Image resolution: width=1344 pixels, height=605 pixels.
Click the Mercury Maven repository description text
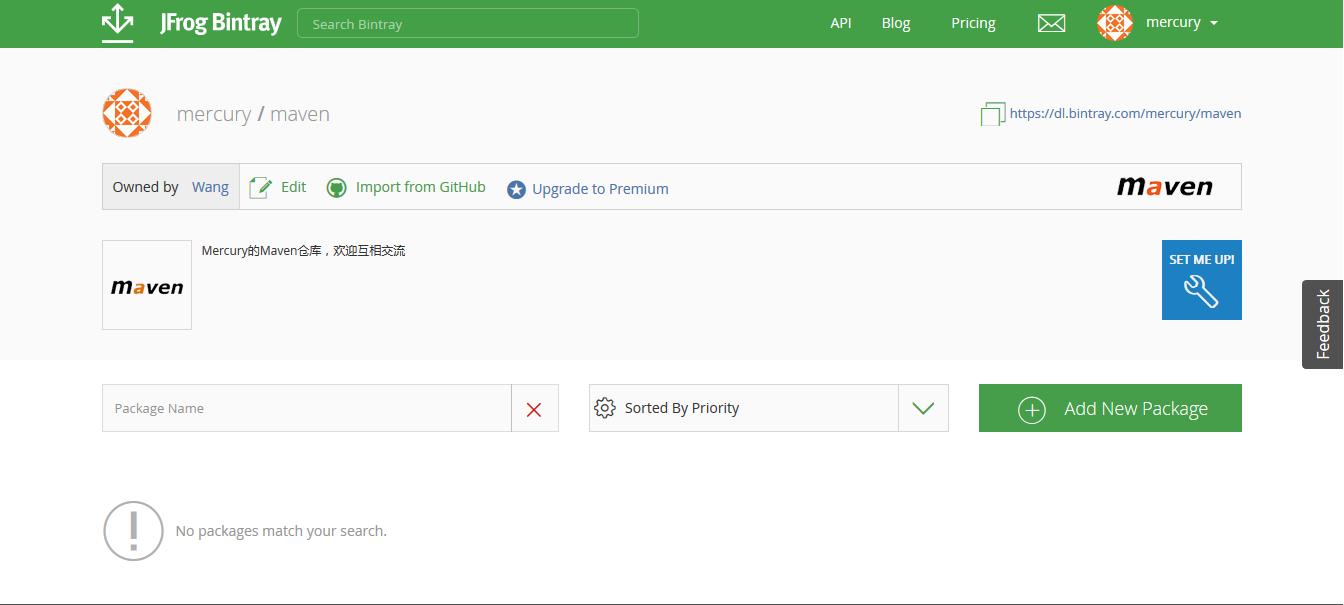(304, 251)
